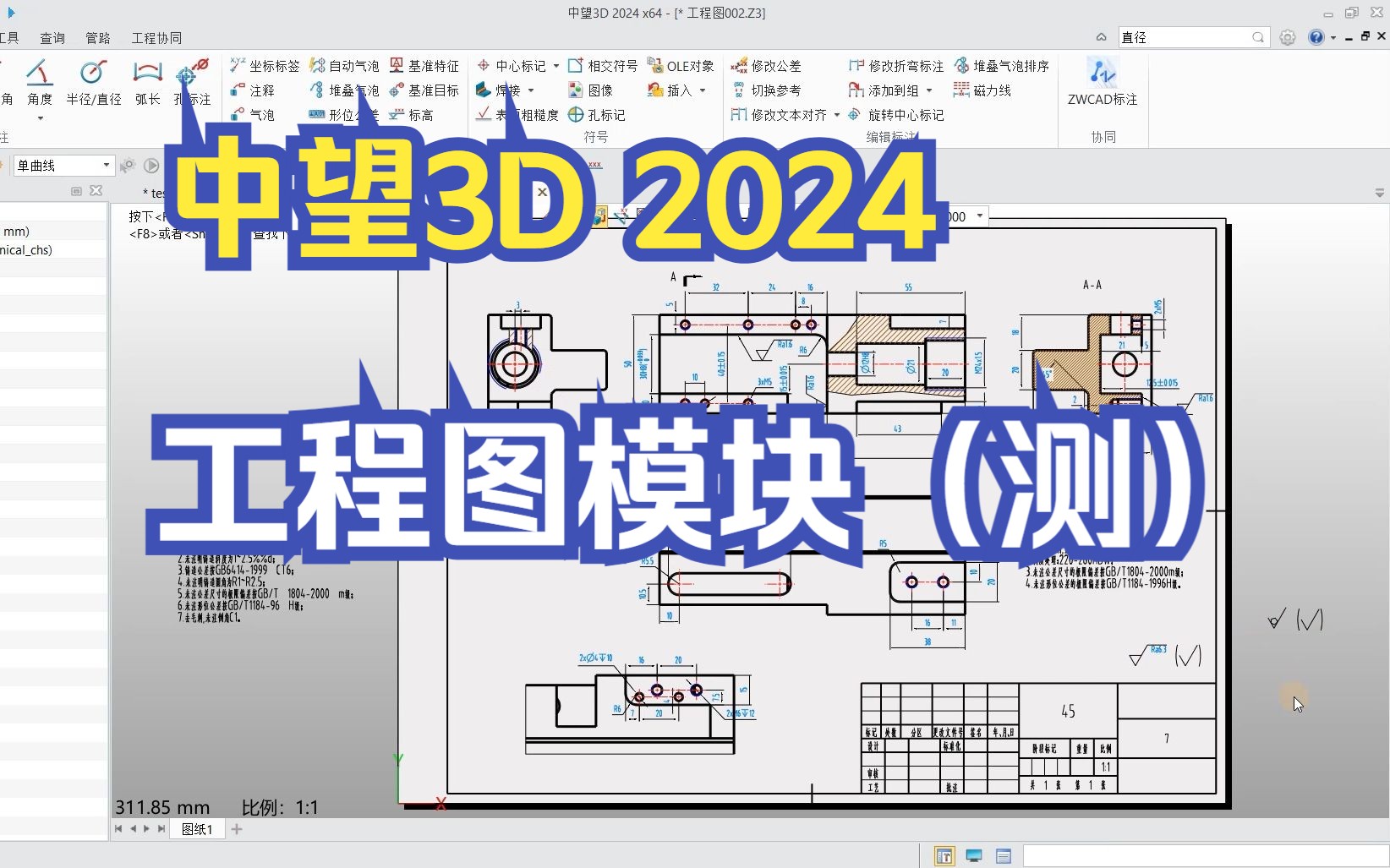The height and width of the screenshot is (868, 1390).
Task: Open the 修改公差 modify tolerance tool
Action: pyautogui.click(x=766, y=66)
